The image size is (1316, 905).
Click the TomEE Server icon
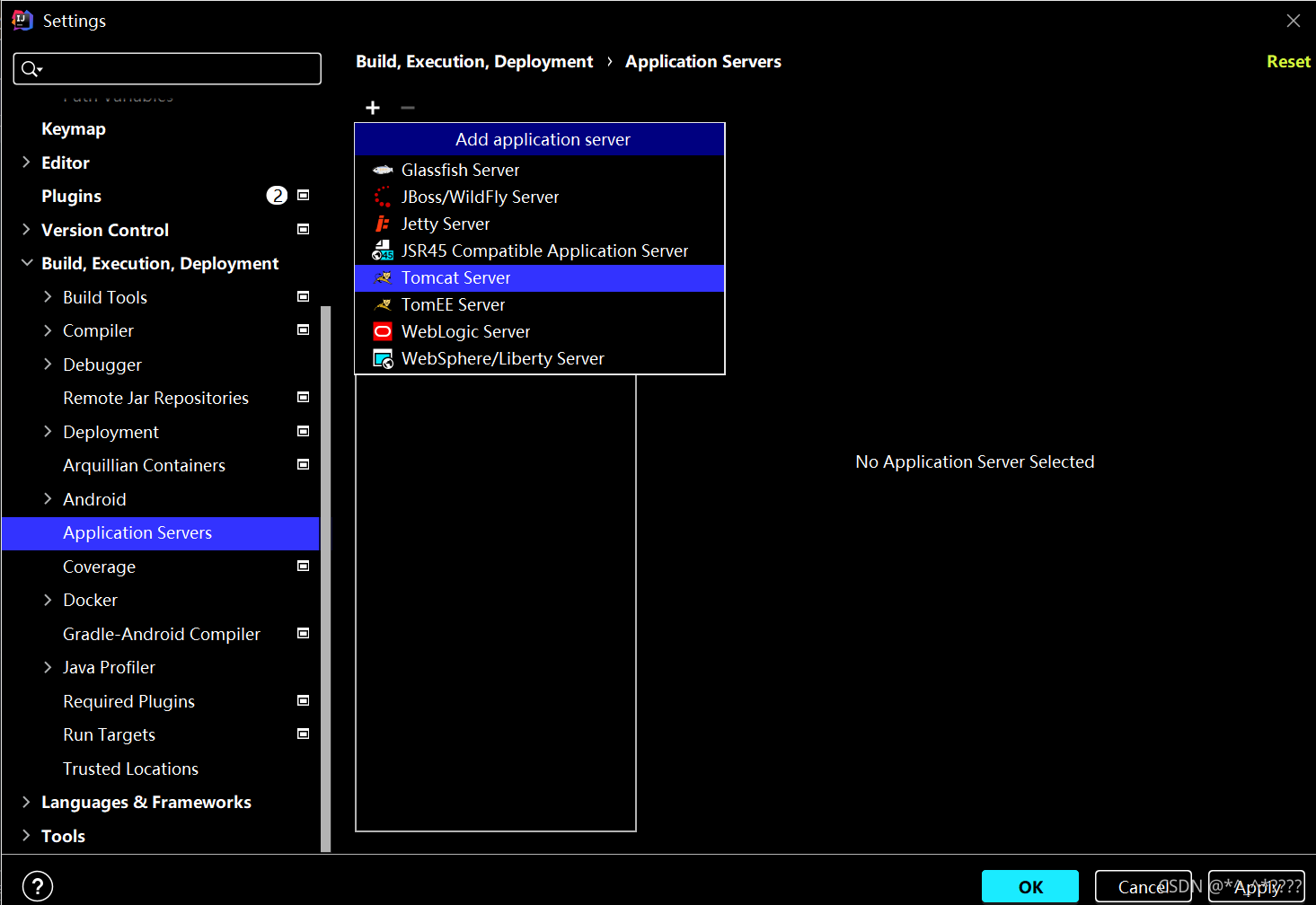pos(383,304)
